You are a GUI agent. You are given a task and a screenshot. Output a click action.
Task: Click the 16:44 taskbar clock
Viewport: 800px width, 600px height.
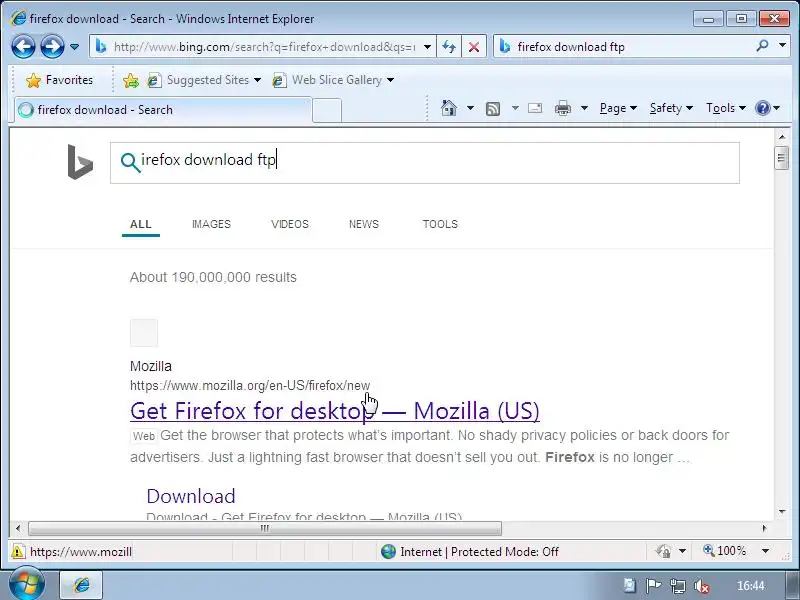click(x=751, y=586)
